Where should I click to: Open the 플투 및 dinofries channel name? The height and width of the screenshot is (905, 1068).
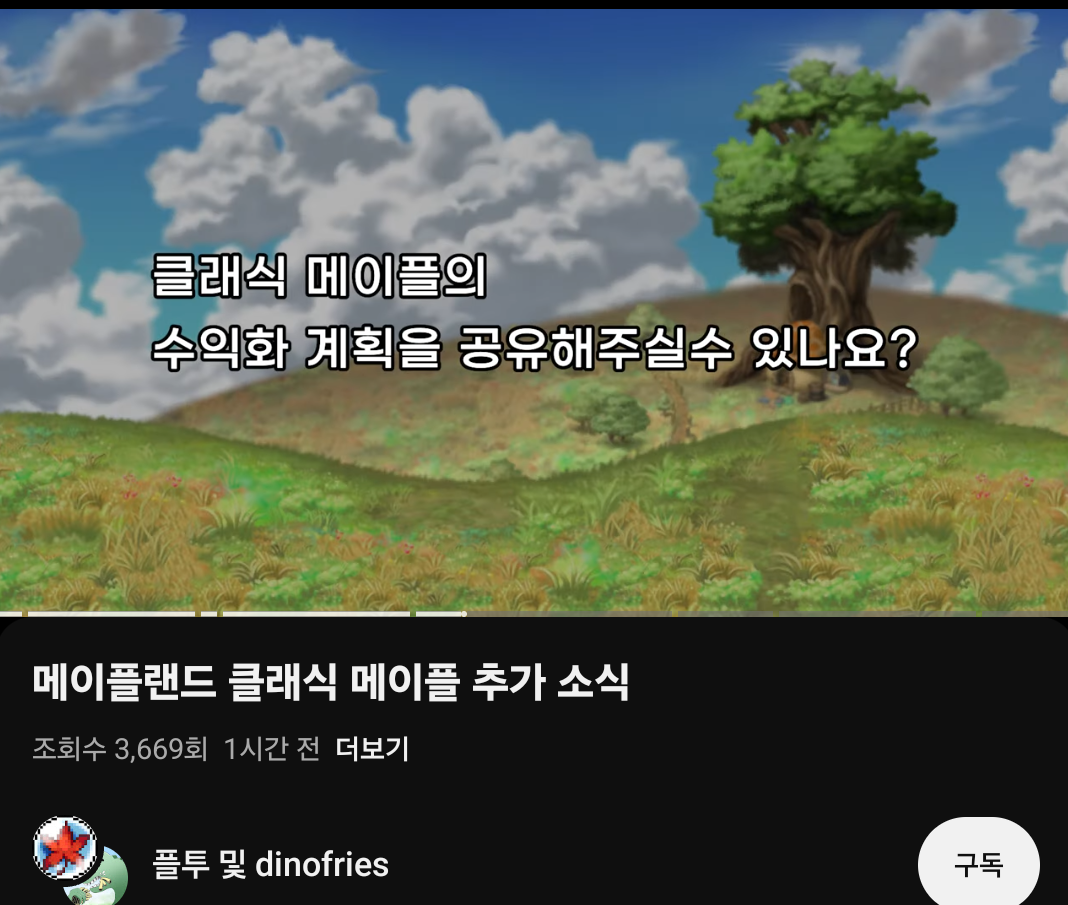(x=270, y=865)
